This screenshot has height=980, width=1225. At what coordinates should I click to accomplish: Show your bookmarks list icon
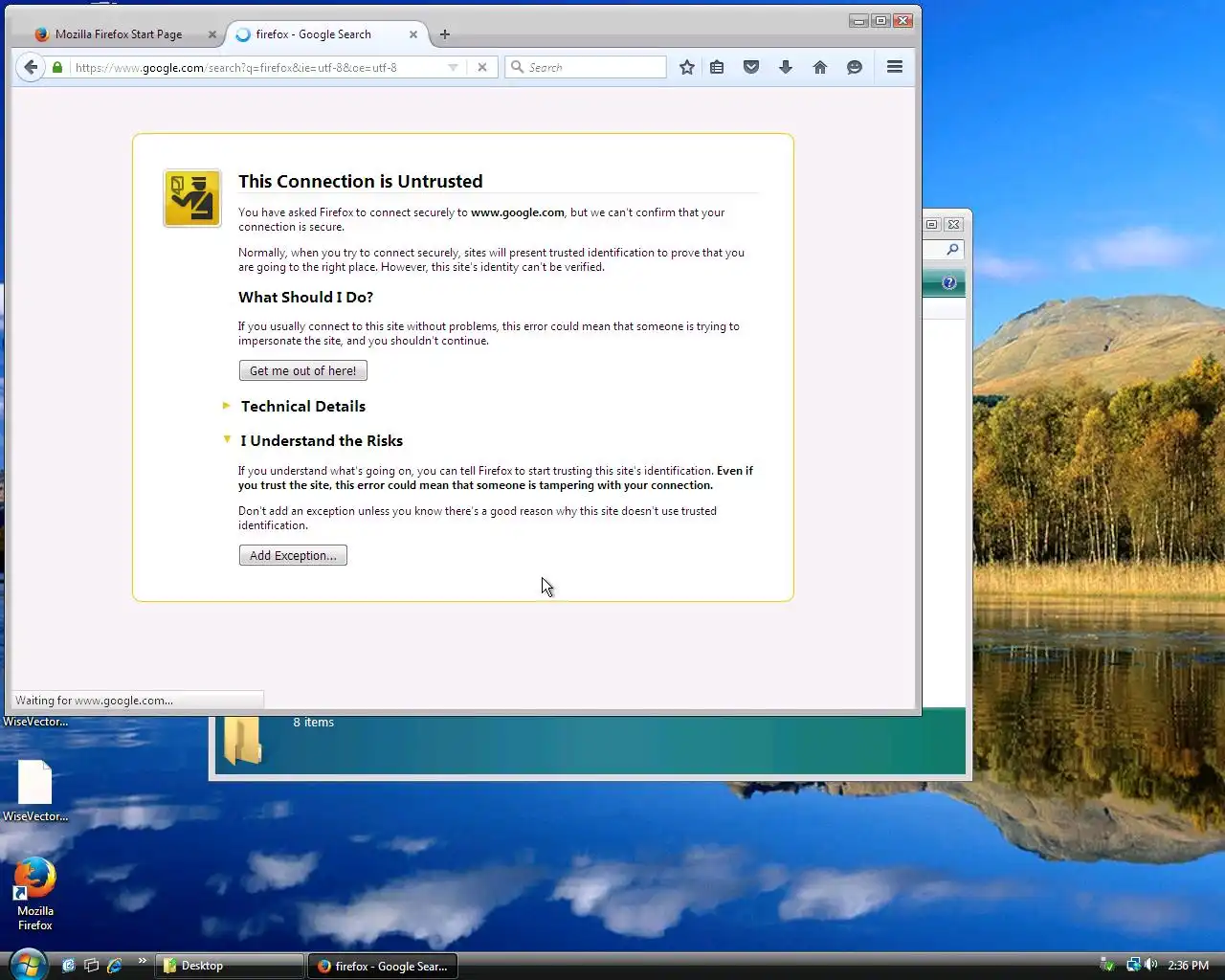pos(717,67)
